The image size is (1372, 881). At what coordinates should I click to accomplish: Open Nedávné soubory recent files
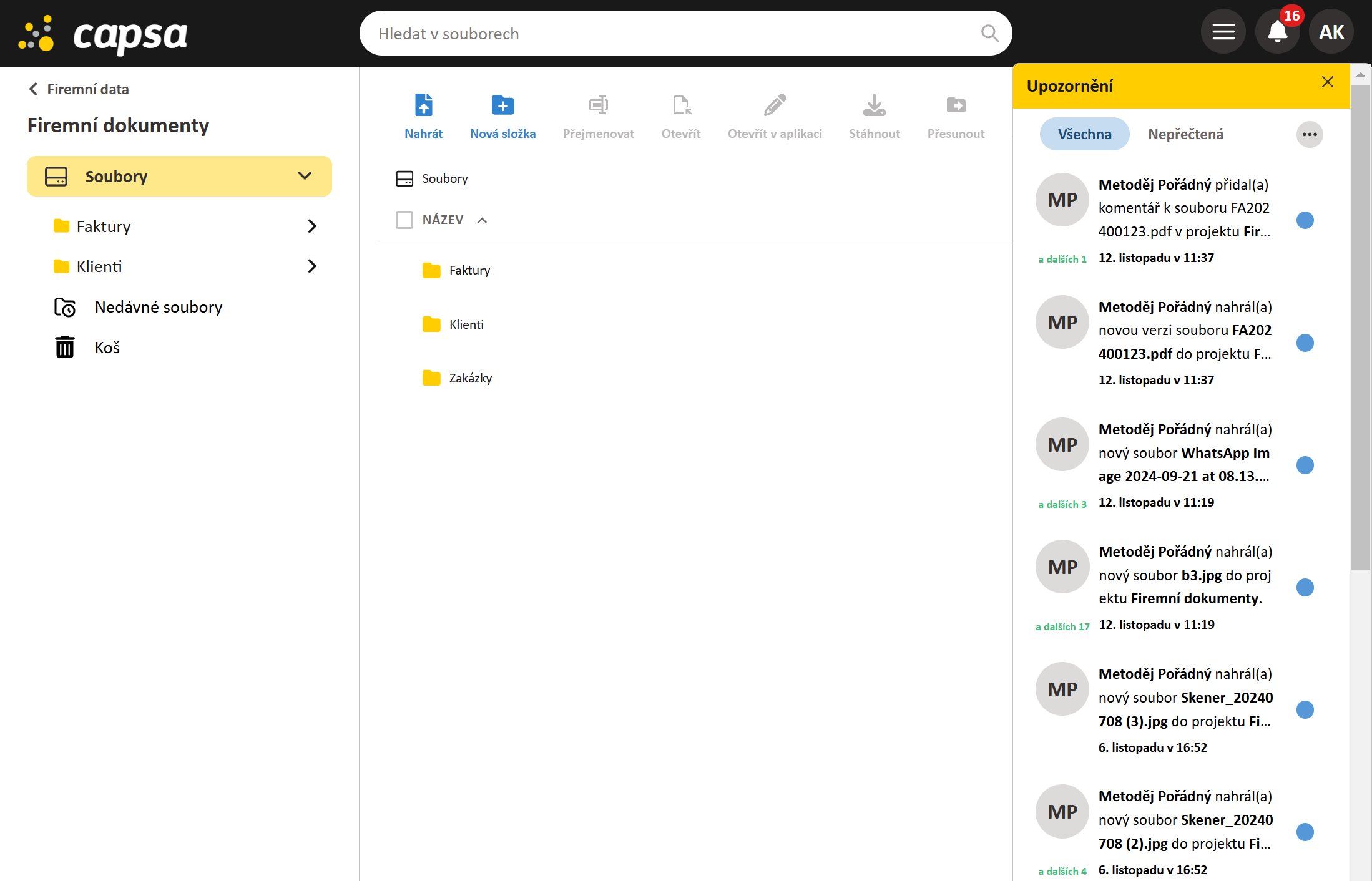coord(158,307)
